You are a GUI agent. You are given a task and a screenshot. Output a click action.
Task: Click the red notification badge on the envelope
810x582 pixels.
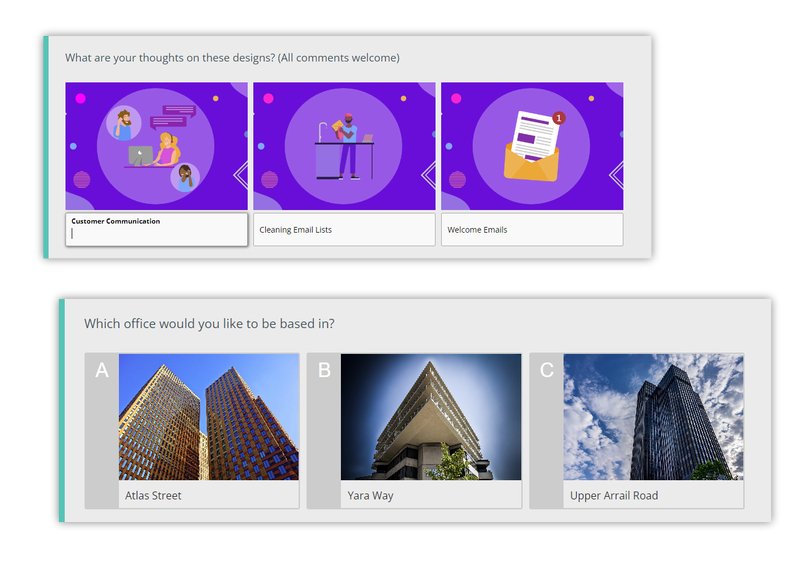[x=558, y=118]
